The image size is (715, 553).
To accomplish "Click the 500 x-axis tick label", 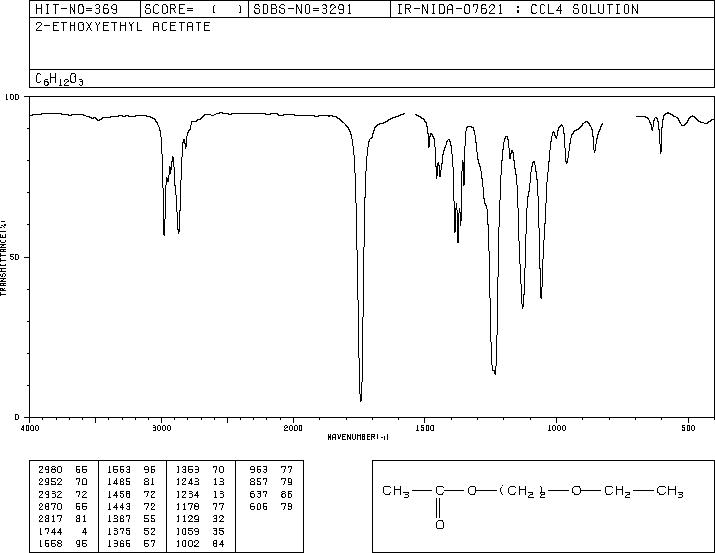I will click(688, 428).
